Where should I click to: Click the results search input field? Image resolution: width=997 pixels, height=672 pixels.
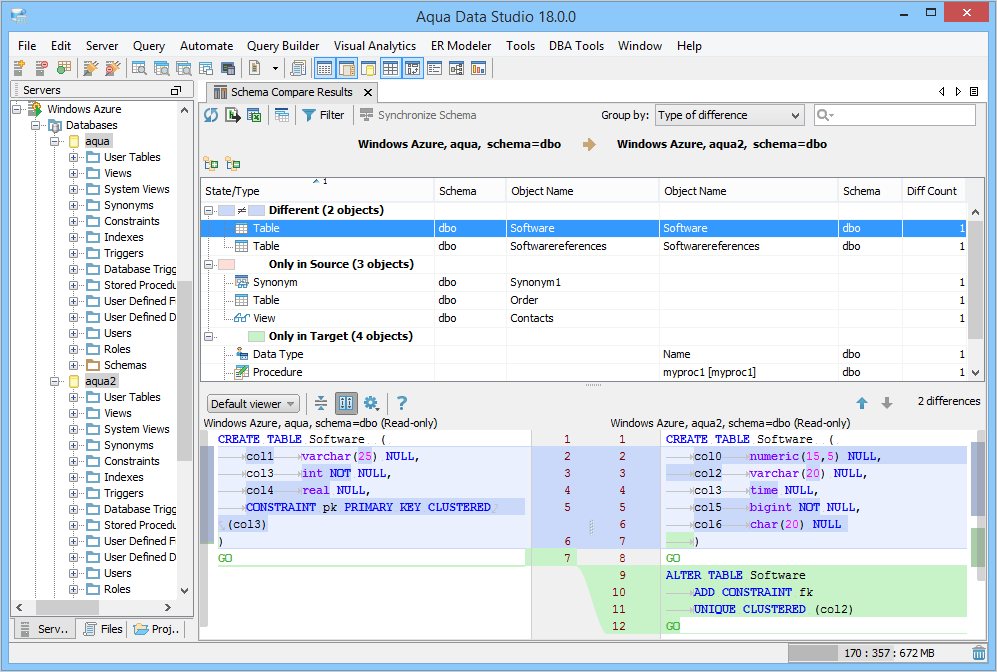click(x=895, y=115)
